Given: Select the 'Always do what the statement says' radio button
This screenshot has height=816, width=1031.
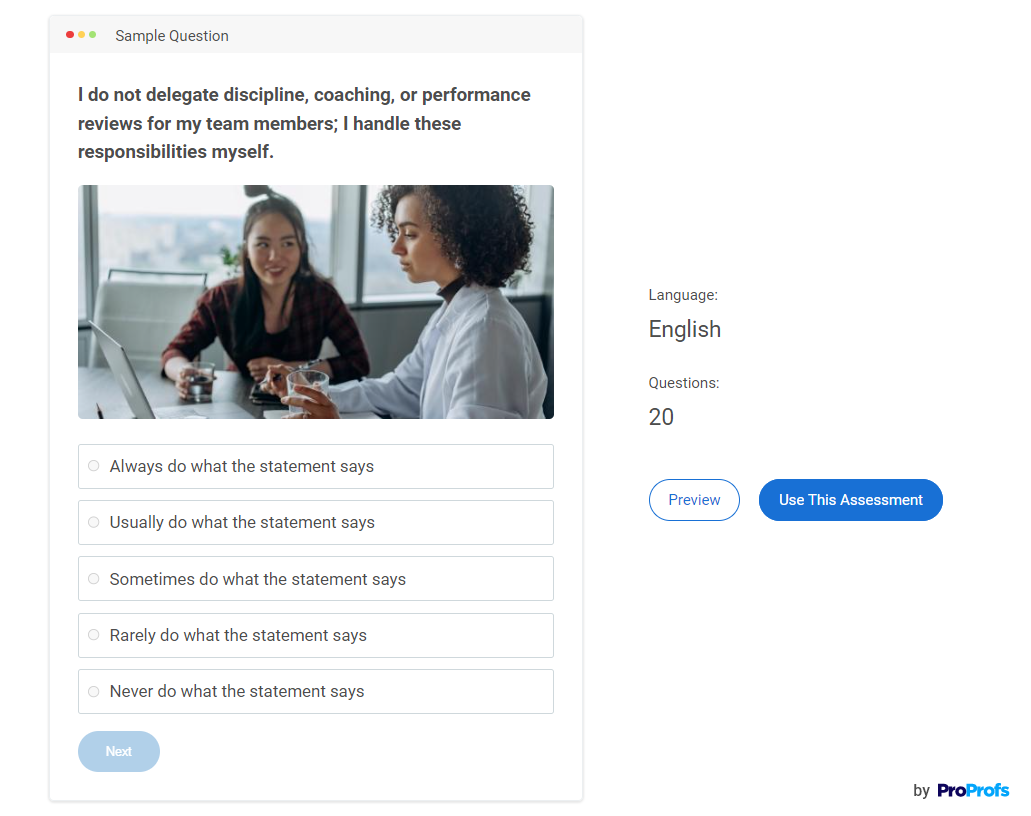Looking at the screenshot, I should 94,466.
